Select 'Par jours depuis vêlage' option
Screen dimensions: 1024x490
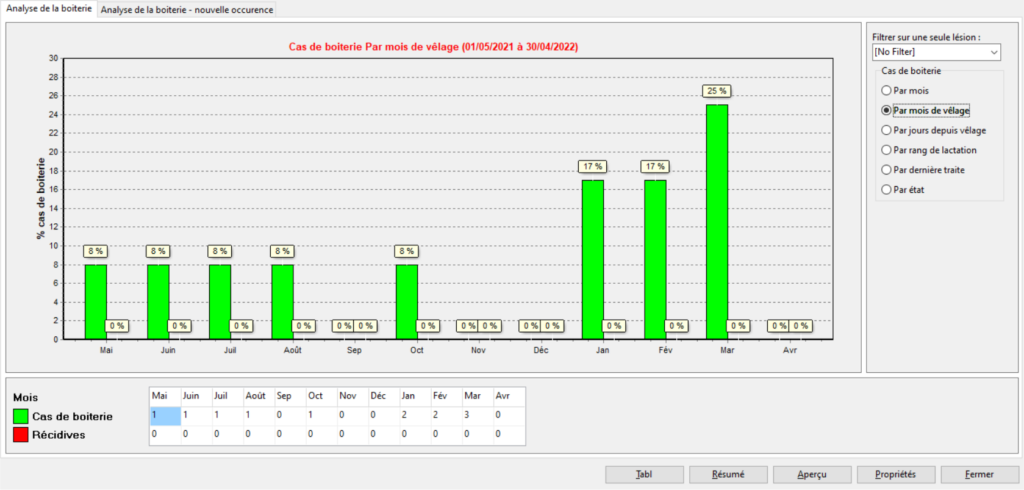886,130
